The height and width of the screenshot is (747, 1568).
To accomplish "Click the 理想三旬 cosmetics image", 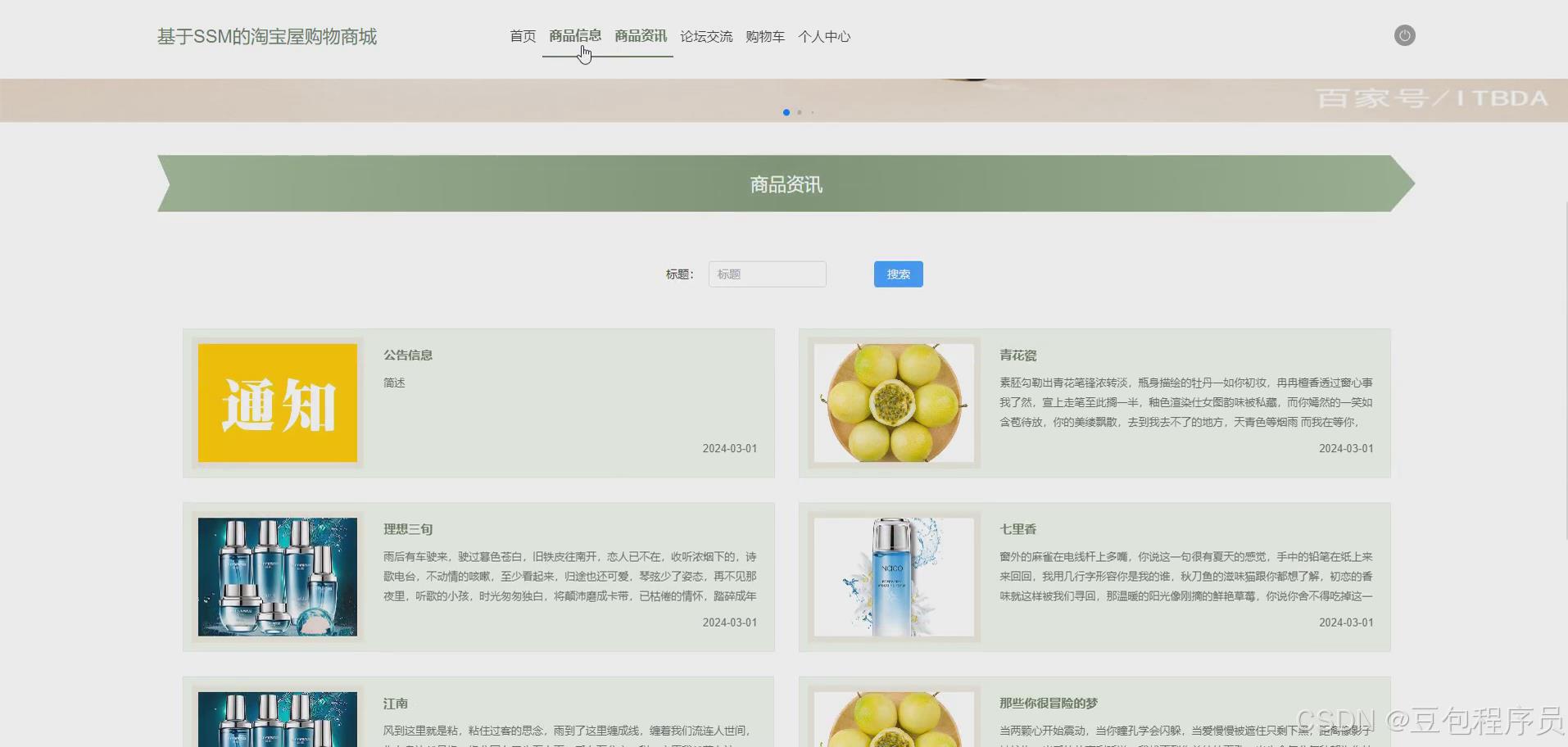I will pos(277,576).
